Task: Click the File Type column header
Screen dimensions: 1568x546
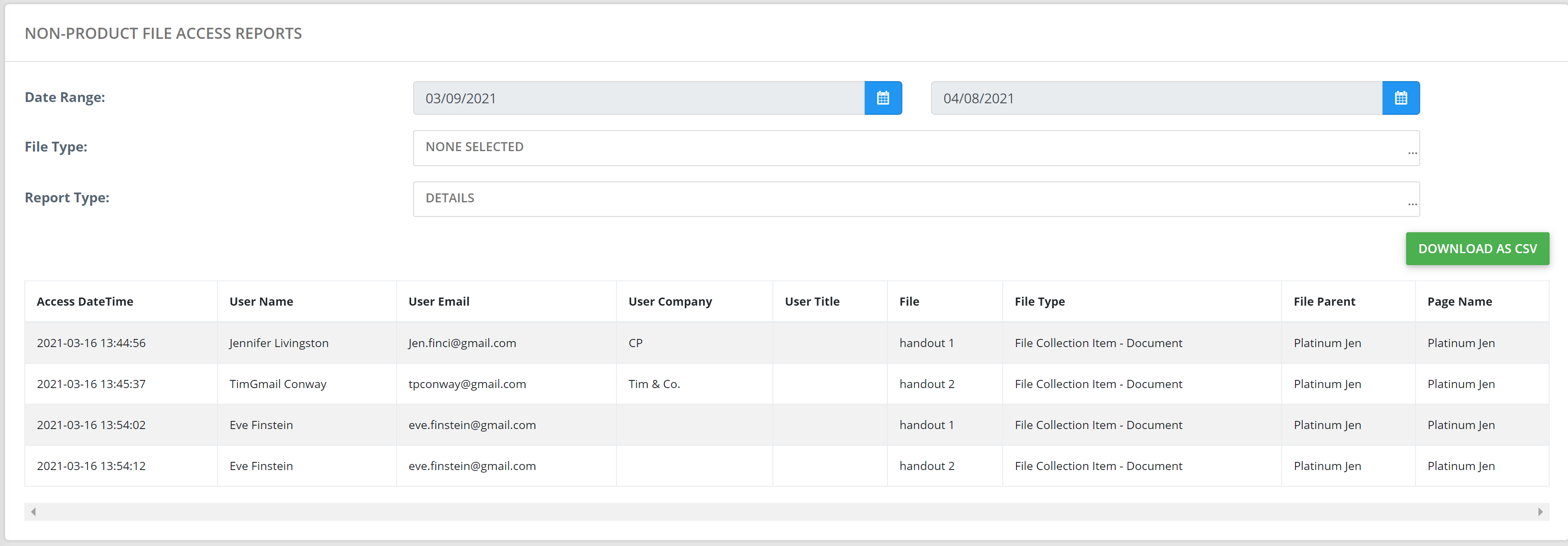Action: [x=1039, y=301]
